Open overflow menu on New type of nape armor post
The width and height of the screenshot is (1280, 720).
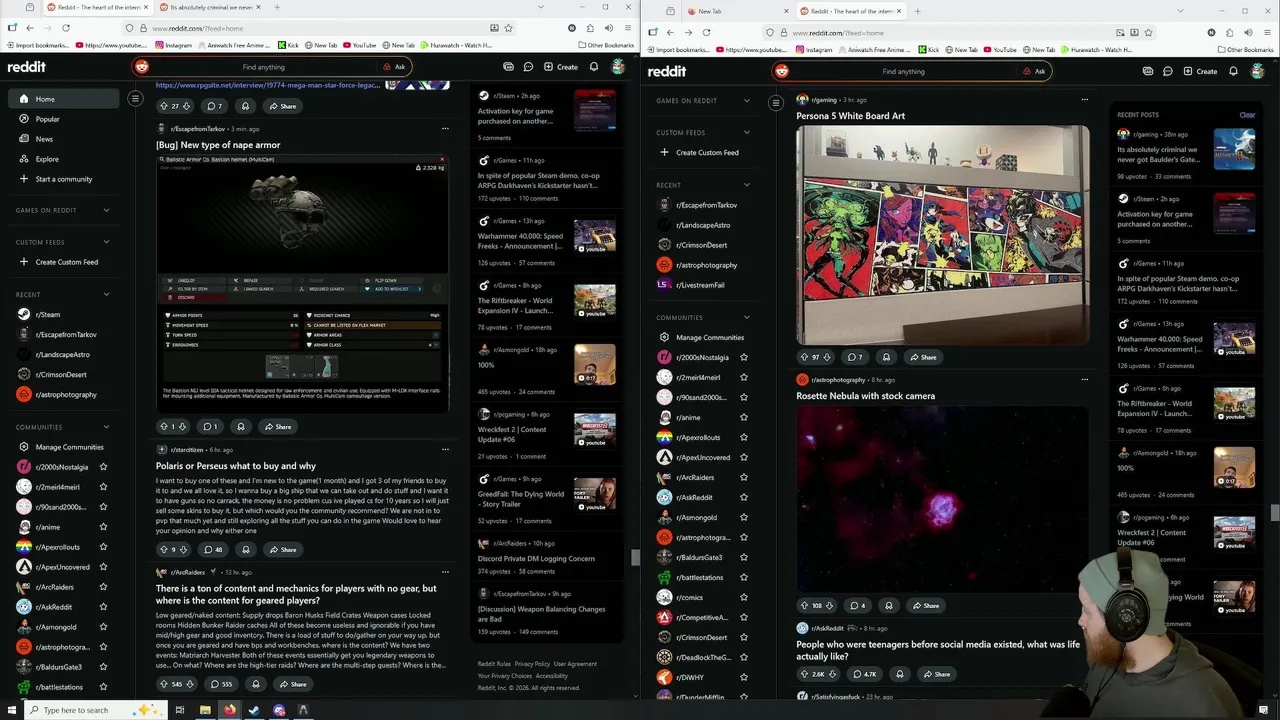pyautogui.click(x=445, y=128)
